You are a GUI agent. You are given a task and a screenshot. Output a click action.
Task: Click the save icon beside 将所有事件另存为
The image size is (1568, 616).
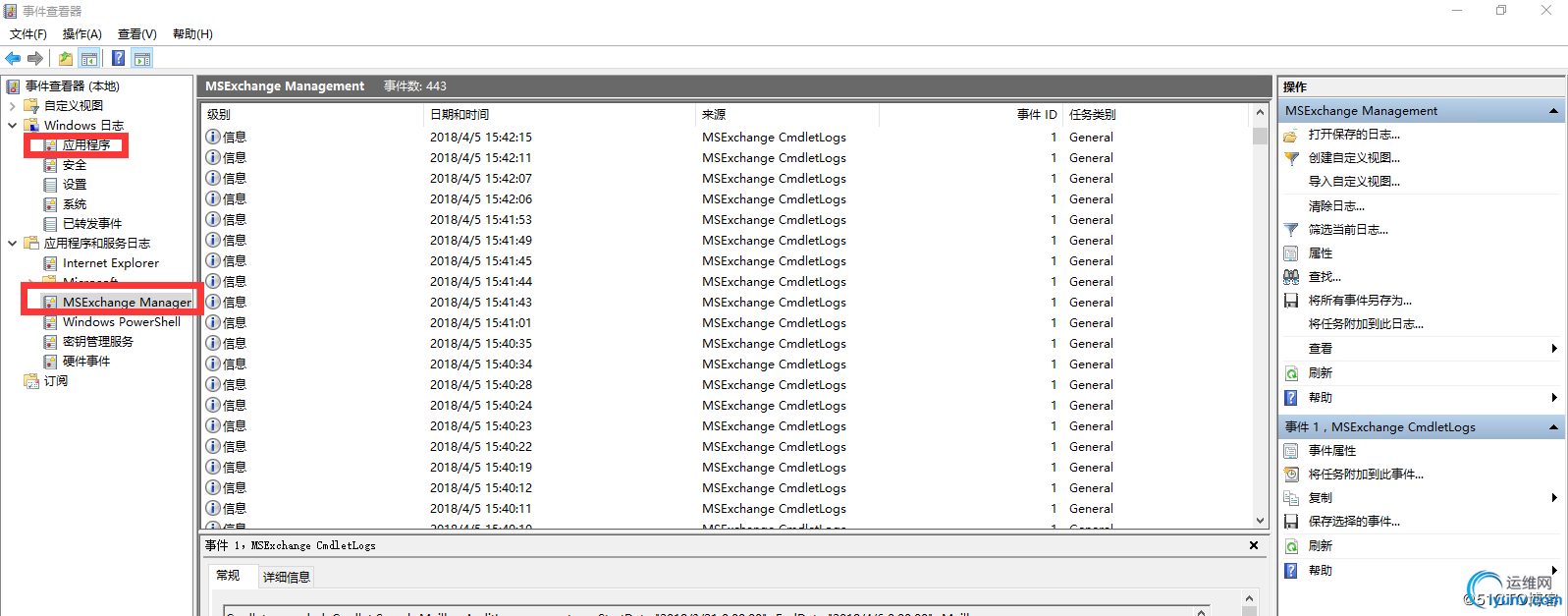click(1291, 301)
